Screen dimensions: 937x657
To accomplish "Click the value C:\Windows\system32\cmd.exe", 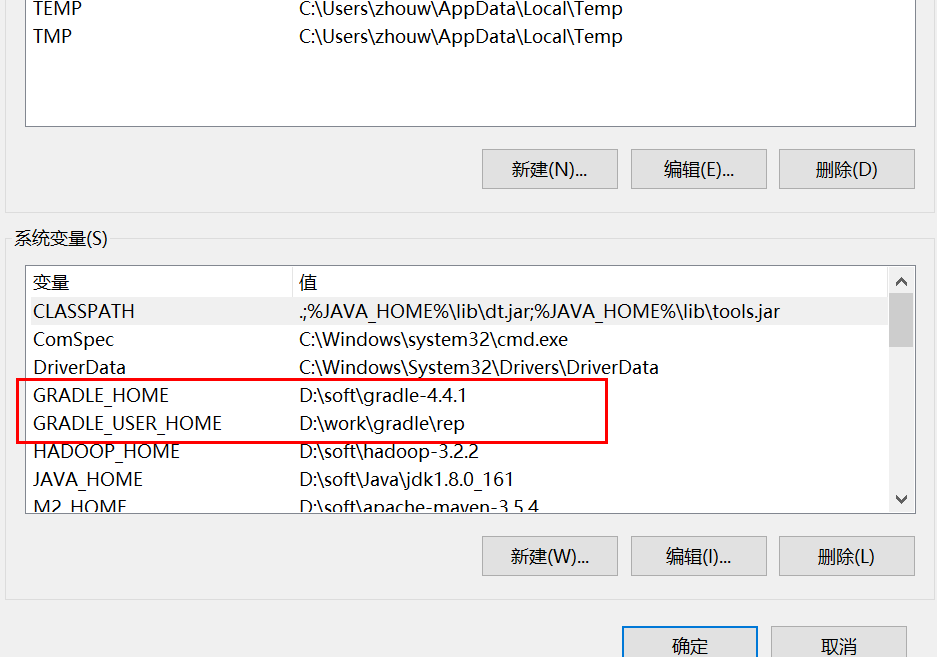I will click(x=433, y=340).
